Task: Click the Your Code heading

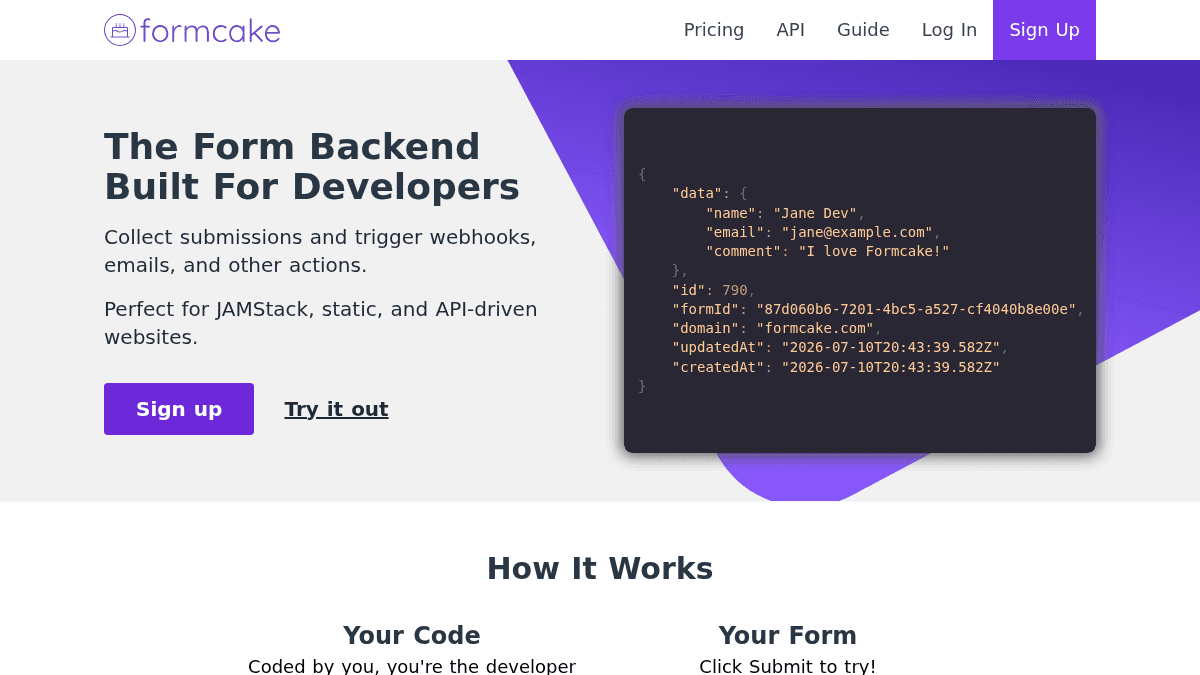Action: pos(412,635)
